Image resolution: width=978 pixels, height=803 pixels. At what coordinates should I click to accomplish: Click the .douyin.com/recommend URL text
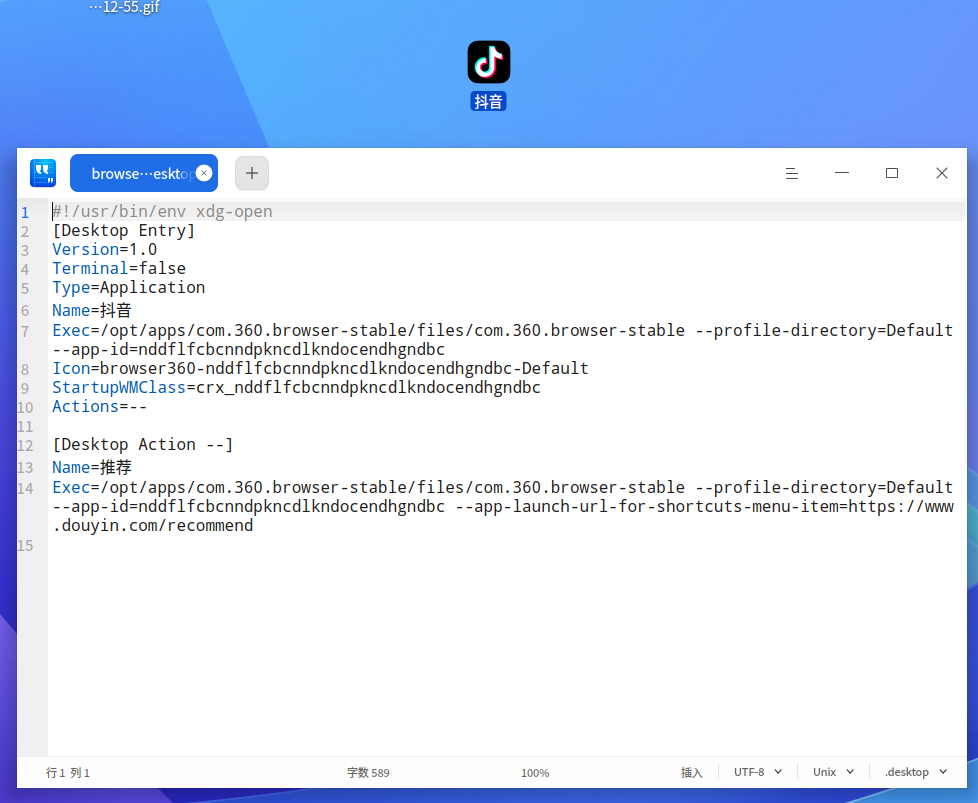click(x=153, y=525)
